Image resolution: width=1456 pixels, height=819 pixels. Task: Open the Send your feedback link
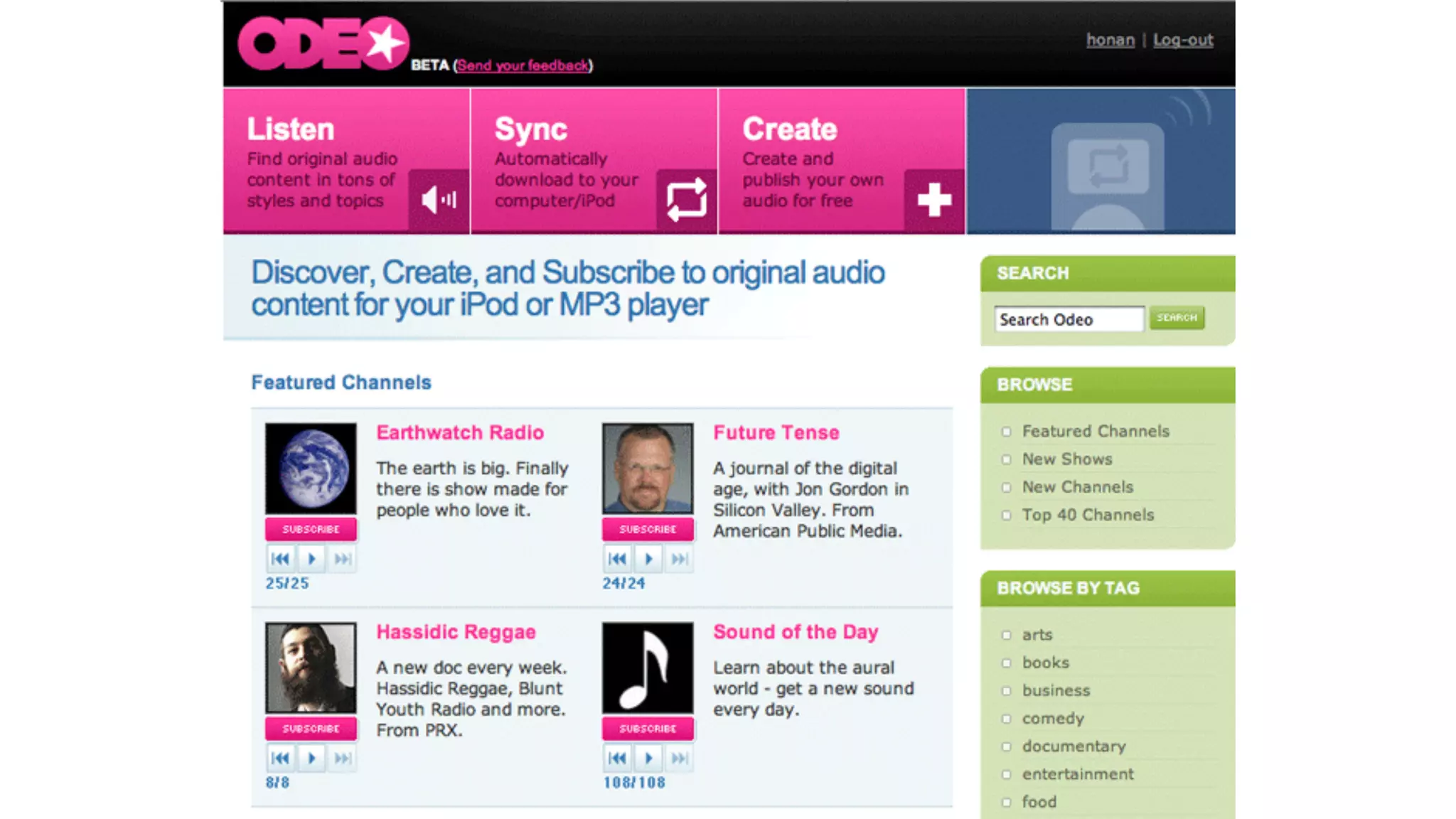point(523,65)
